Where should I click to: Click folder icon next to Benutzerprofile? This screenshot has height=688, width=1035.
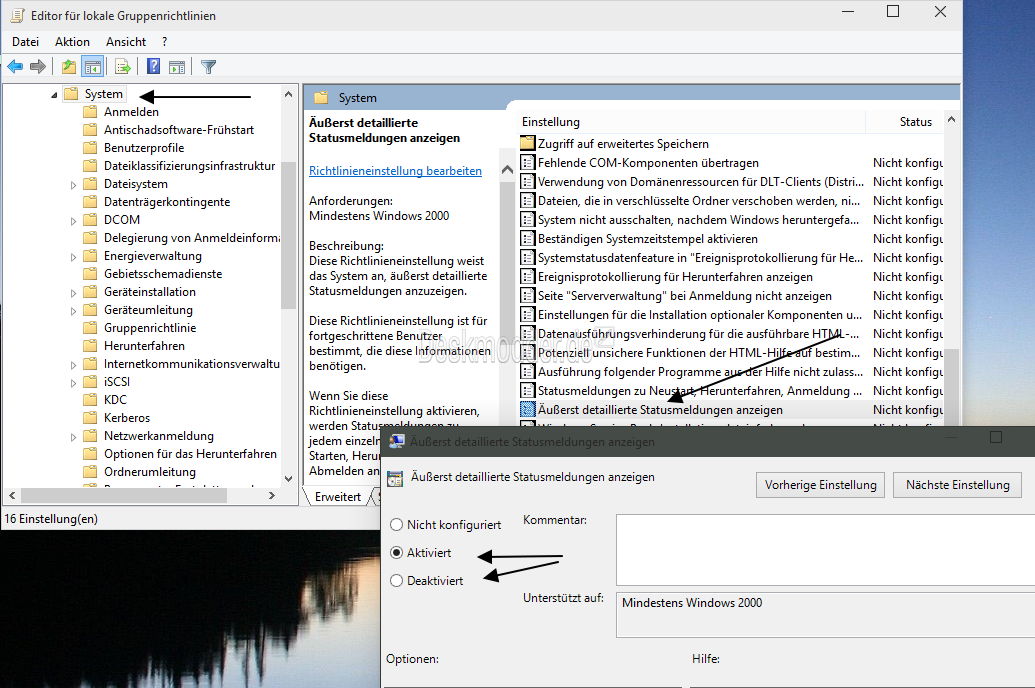pos(90,148)
